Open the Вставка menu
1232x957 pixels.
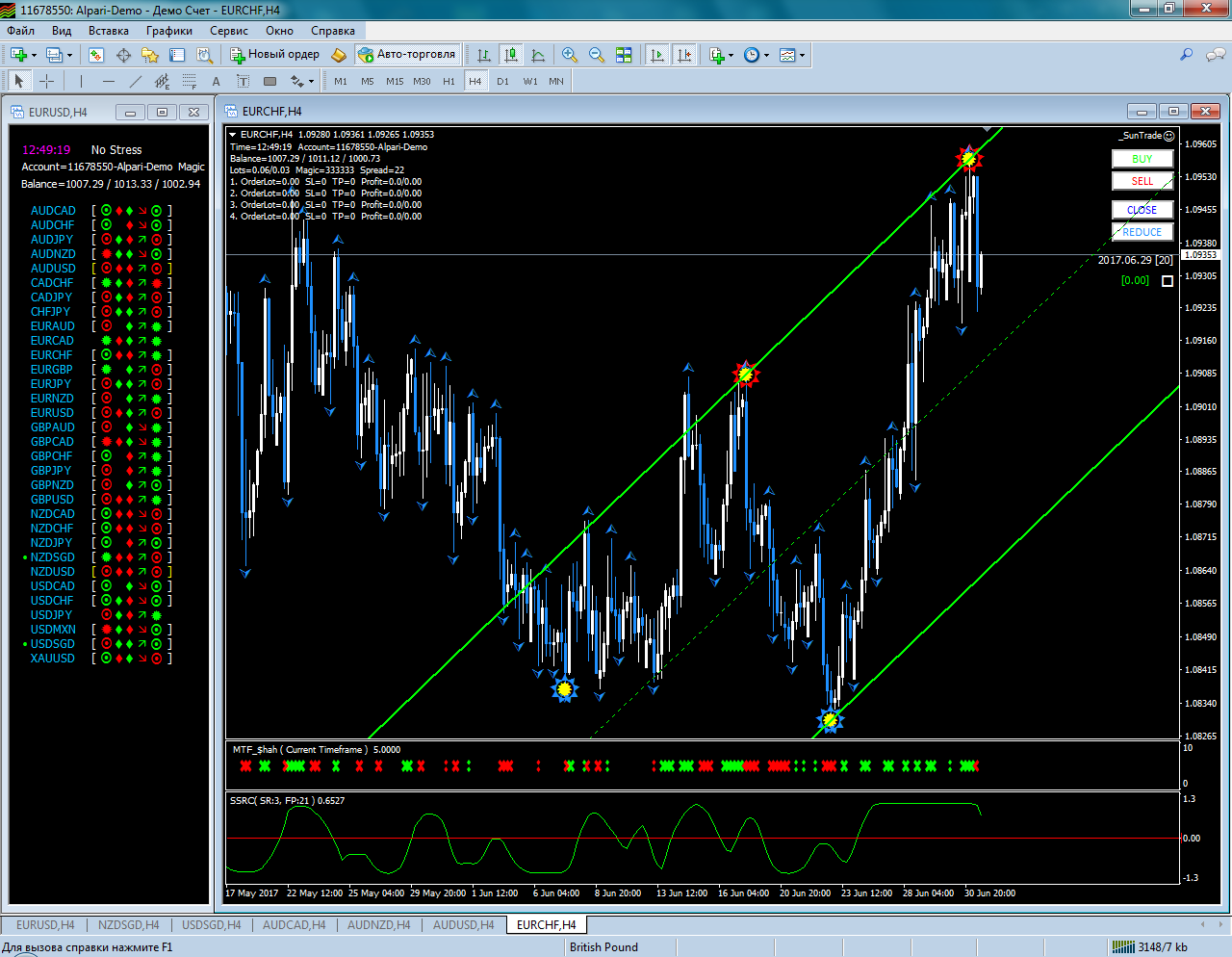coord(109,31)
